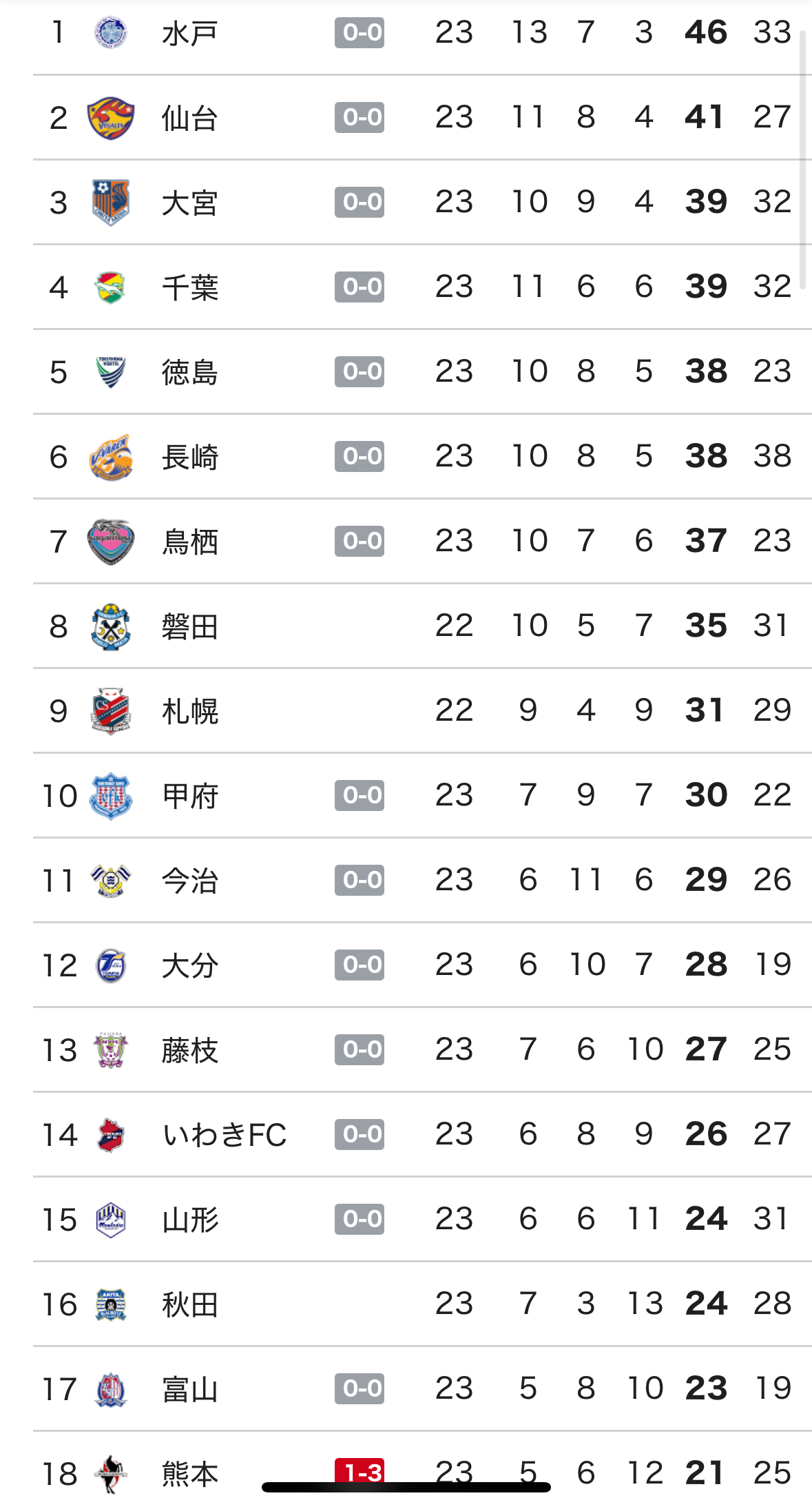The height and width of the screenshot is (1509, 812).
Task: Select the 山形 Montedio crest icon
Action: (110, 1220)
